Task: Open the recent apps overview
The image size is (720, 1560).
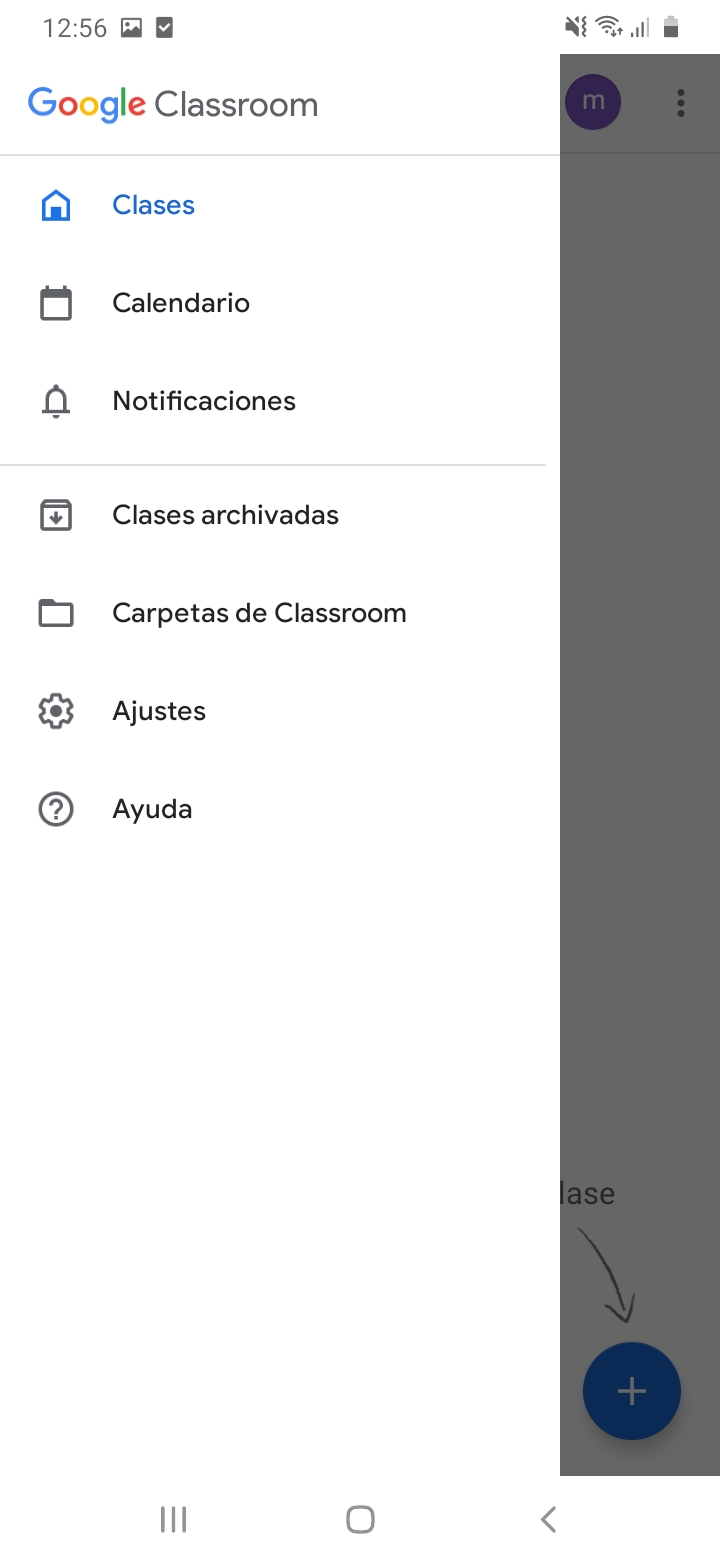Action: tap(172, 1518)
